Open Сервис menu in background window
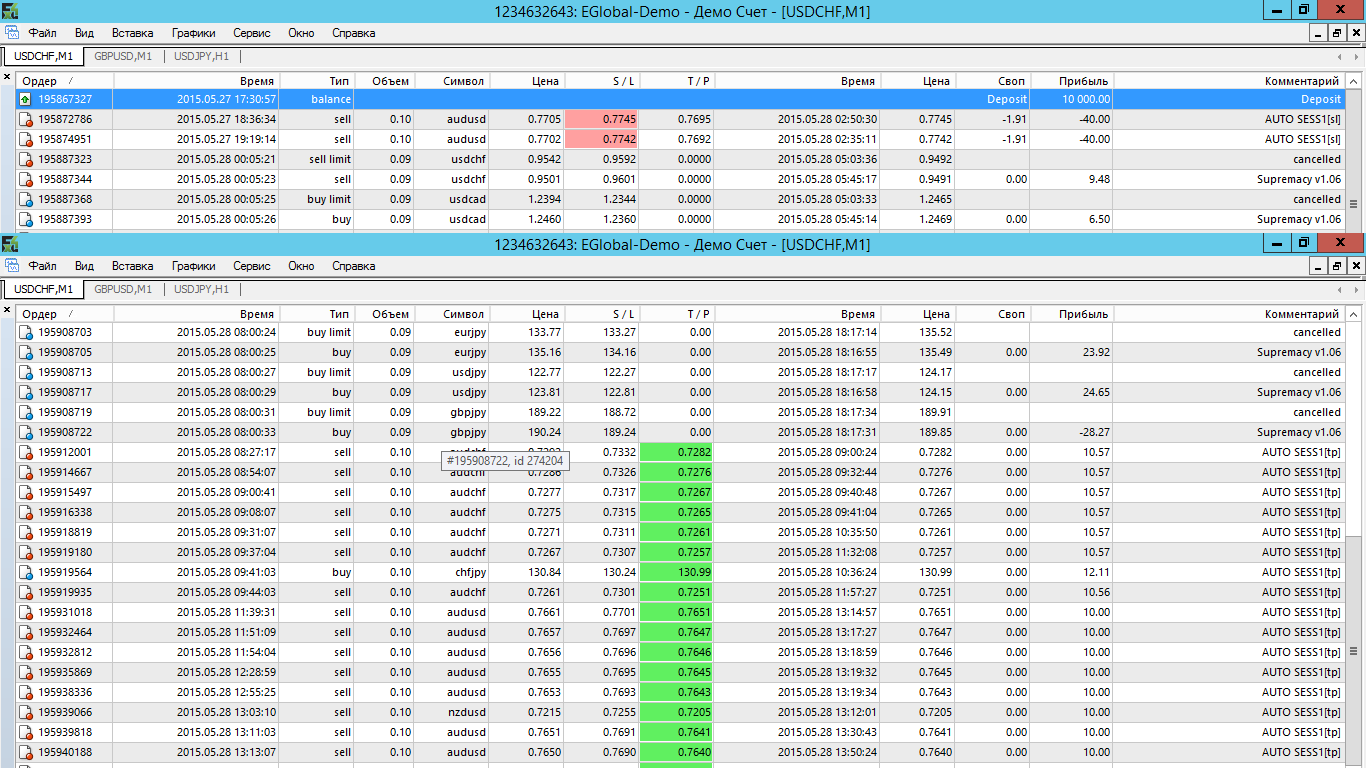1366x768 pixels. point(252,33)
